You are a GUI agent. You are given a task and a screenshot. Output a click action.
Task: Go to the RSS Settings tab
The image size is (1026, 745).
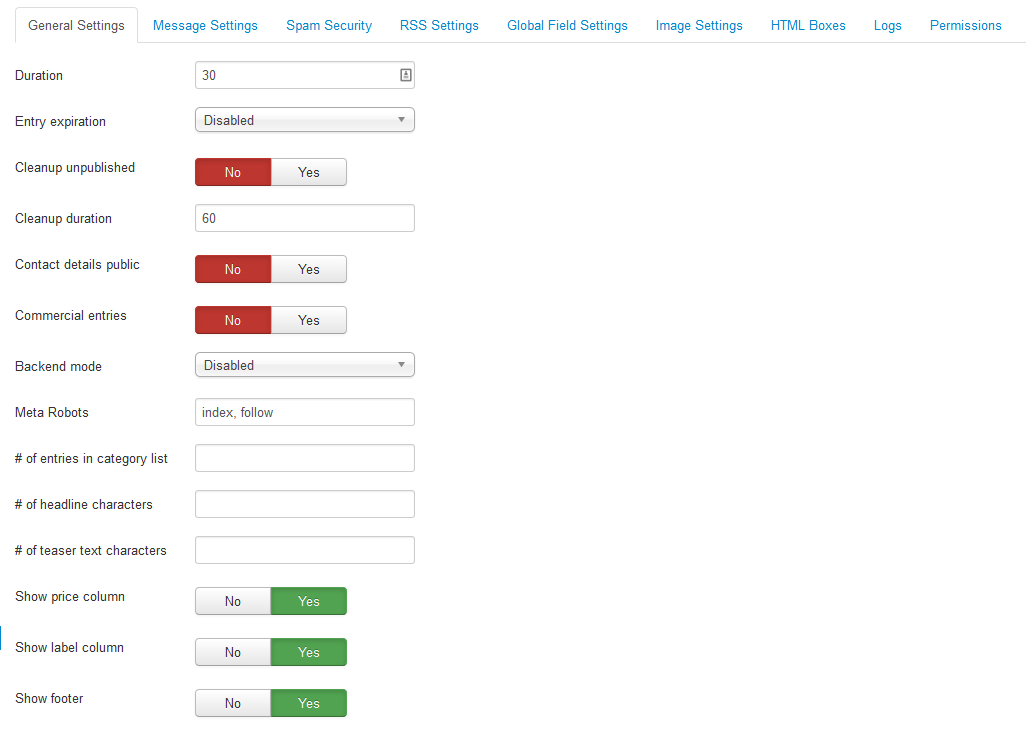point(439,25)
